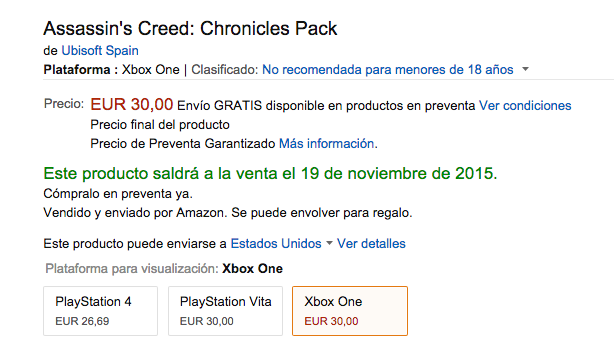Select the Estados Unidos destination link
614x363 pixels.
pos(276,244)
